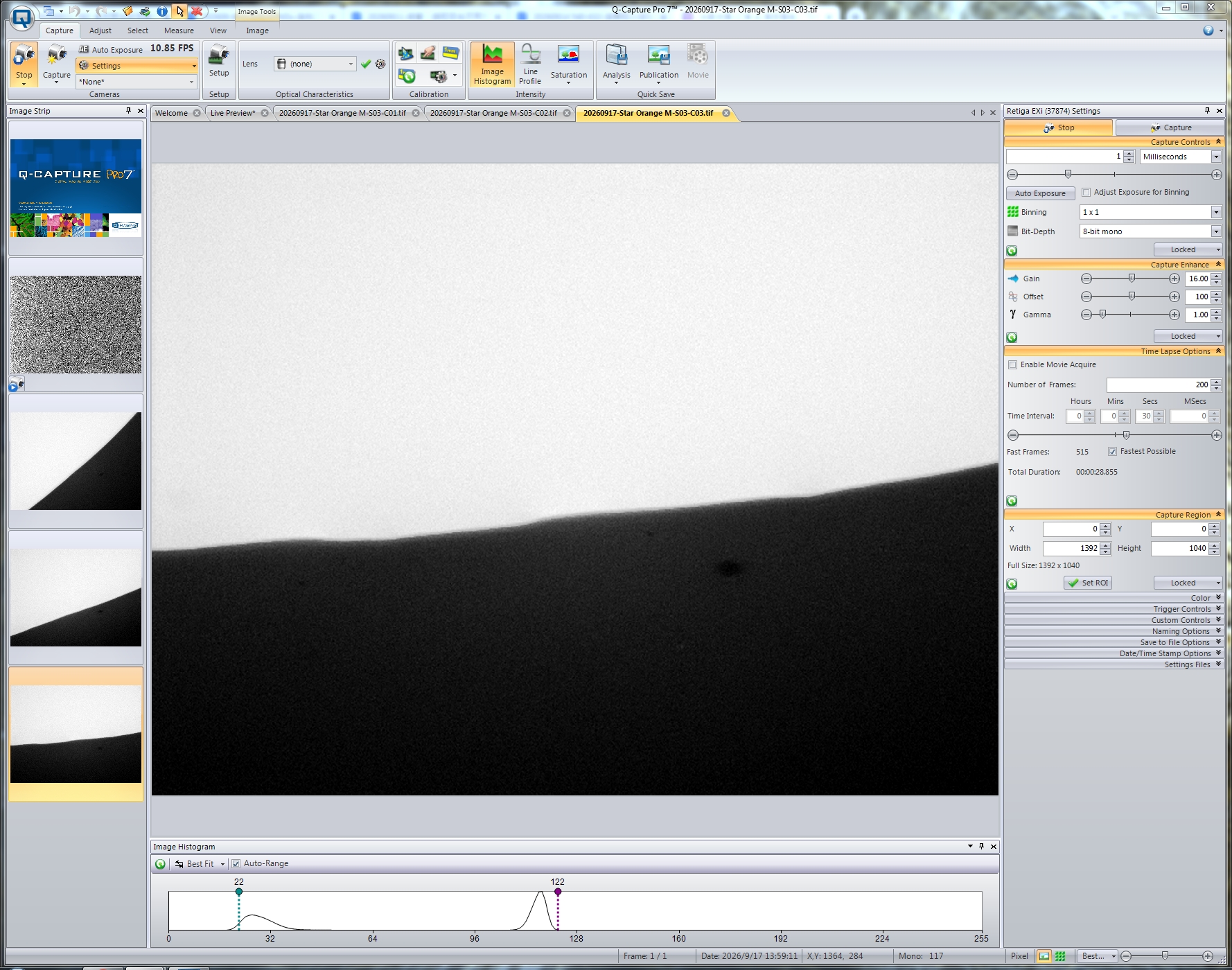Enable Adjust Exposure for Binning checkbox
The image size is (1232, 970).
click(1086, 193)
